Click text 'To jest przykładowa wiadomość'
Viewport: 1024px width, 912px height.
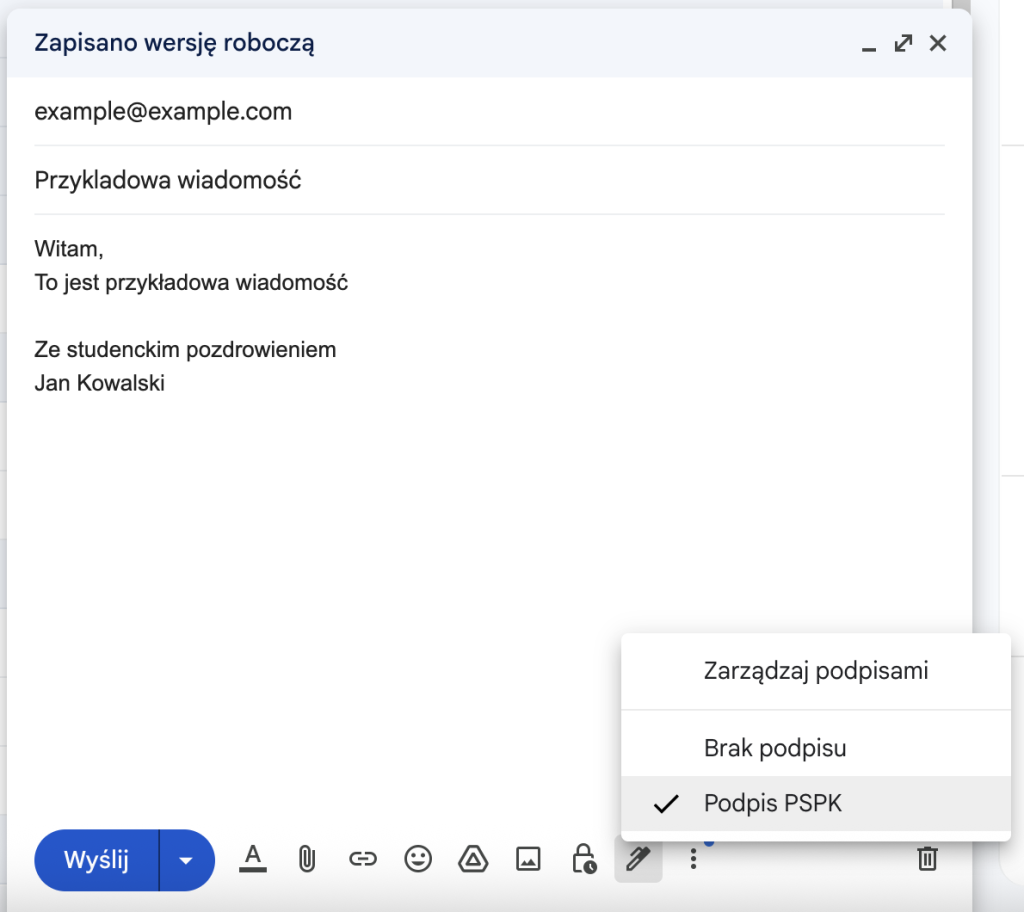(x=191, y=283)
